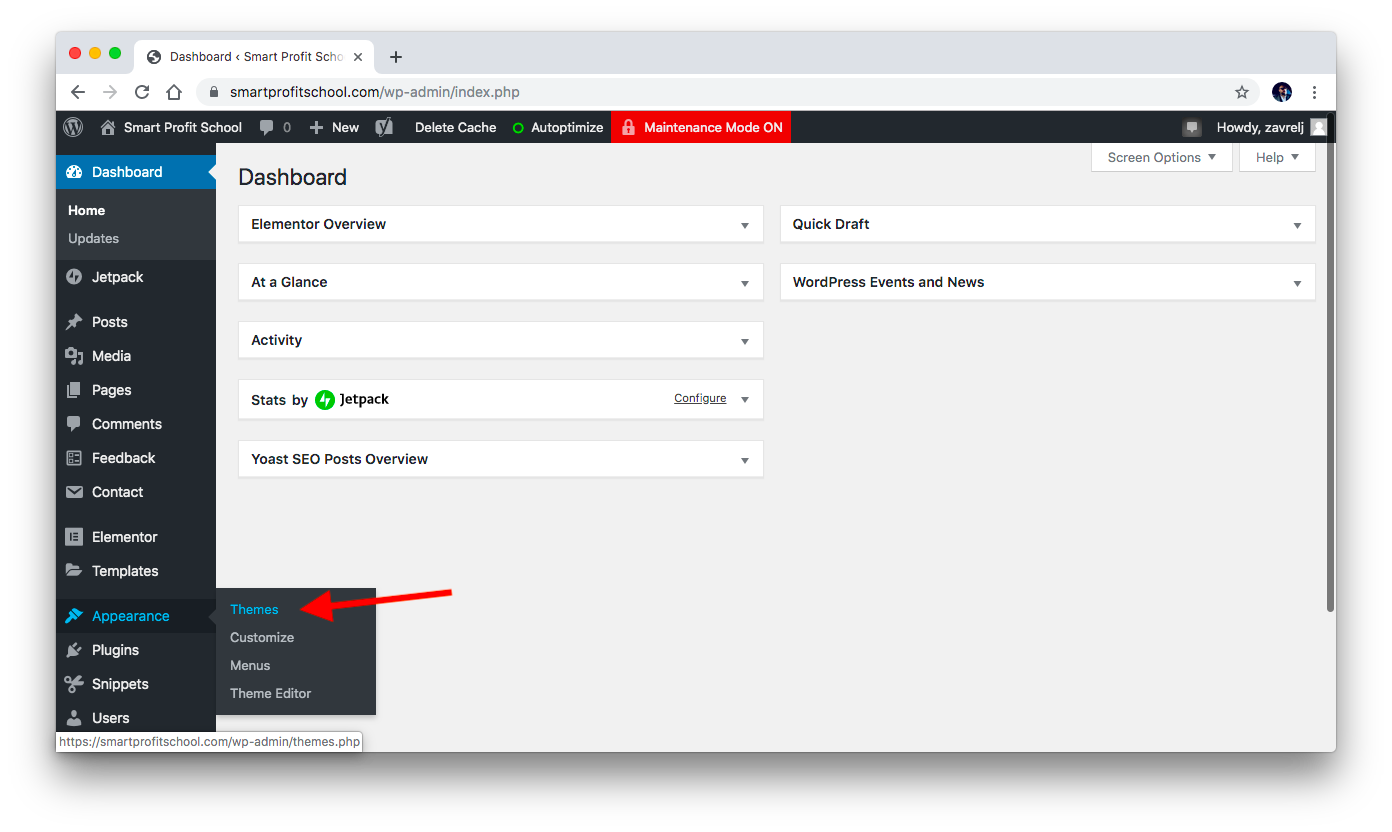The width and height of the screenshot is (1392, 832).
Task: Click the Snippets scissors icon
Action: [74, 684]
